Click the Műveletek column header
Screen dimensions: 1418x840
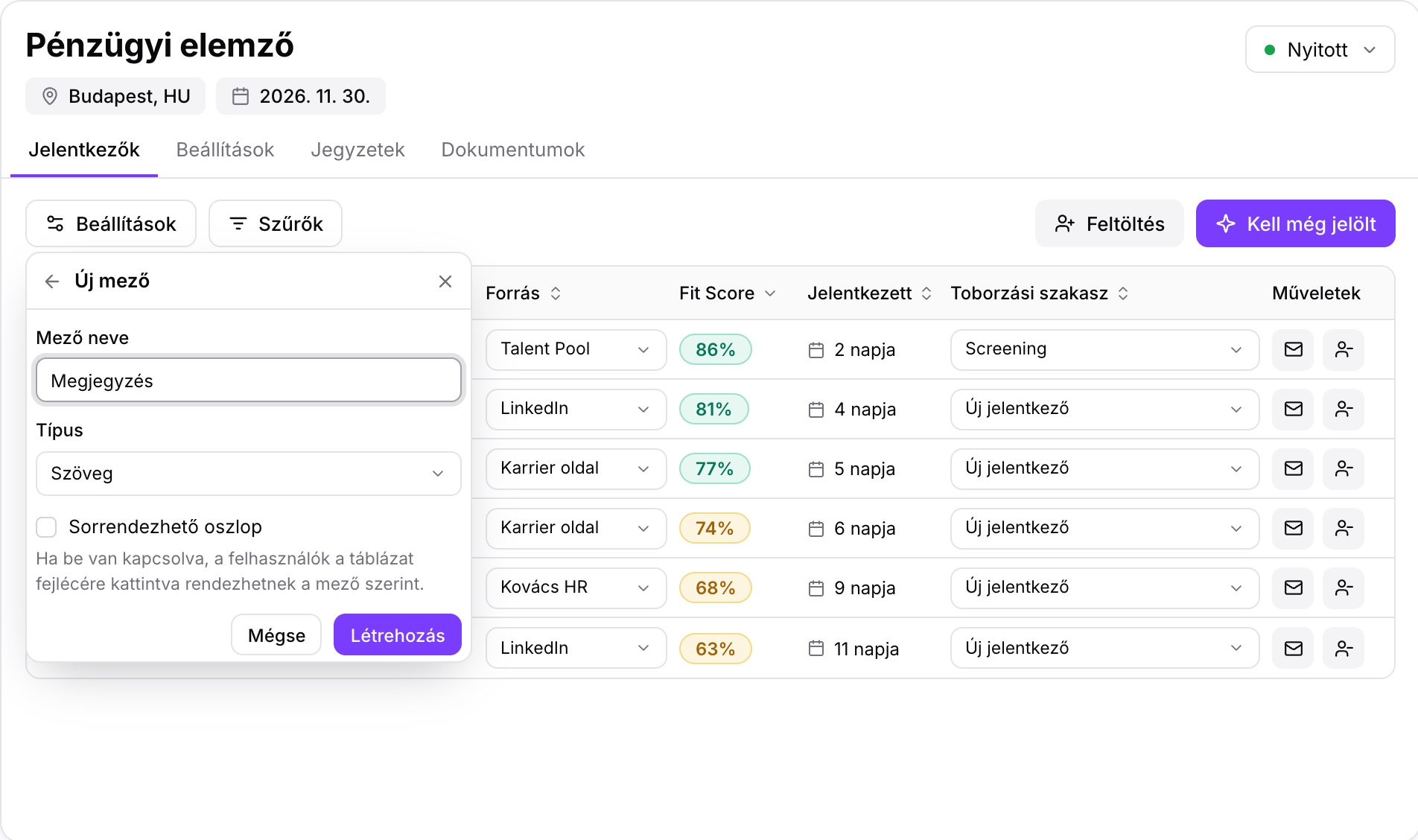[1316, 293]
